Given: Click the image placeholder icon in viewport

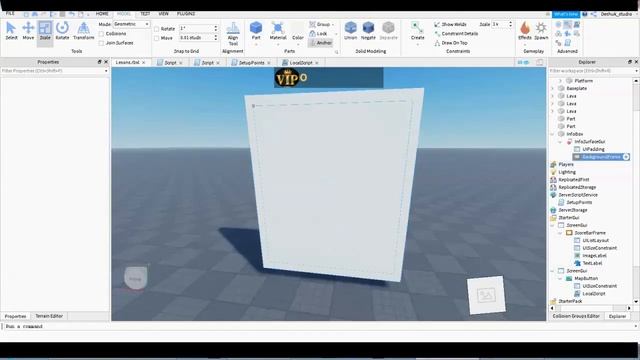Looking at the screenshot, I should 486,295.
